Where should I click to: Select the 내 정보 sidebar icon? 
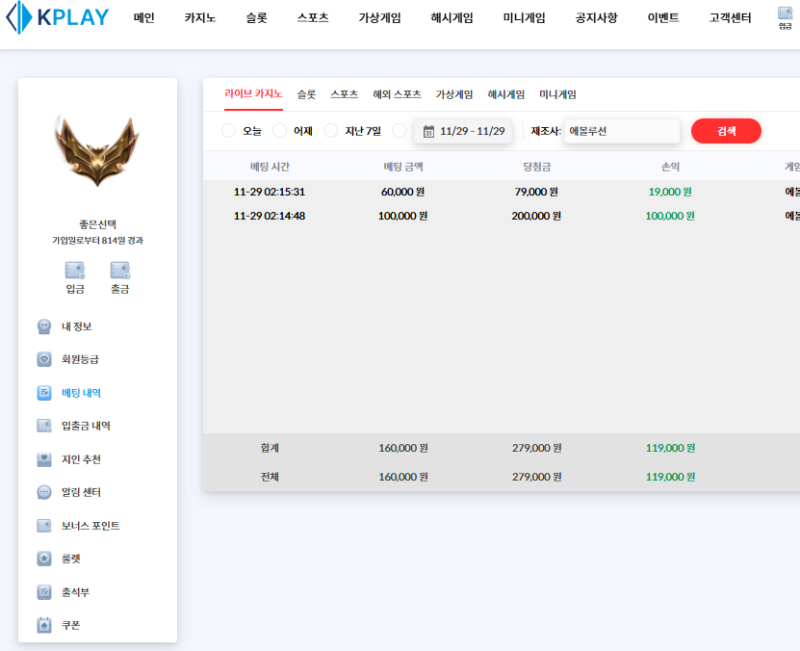(x=42, y=326)
